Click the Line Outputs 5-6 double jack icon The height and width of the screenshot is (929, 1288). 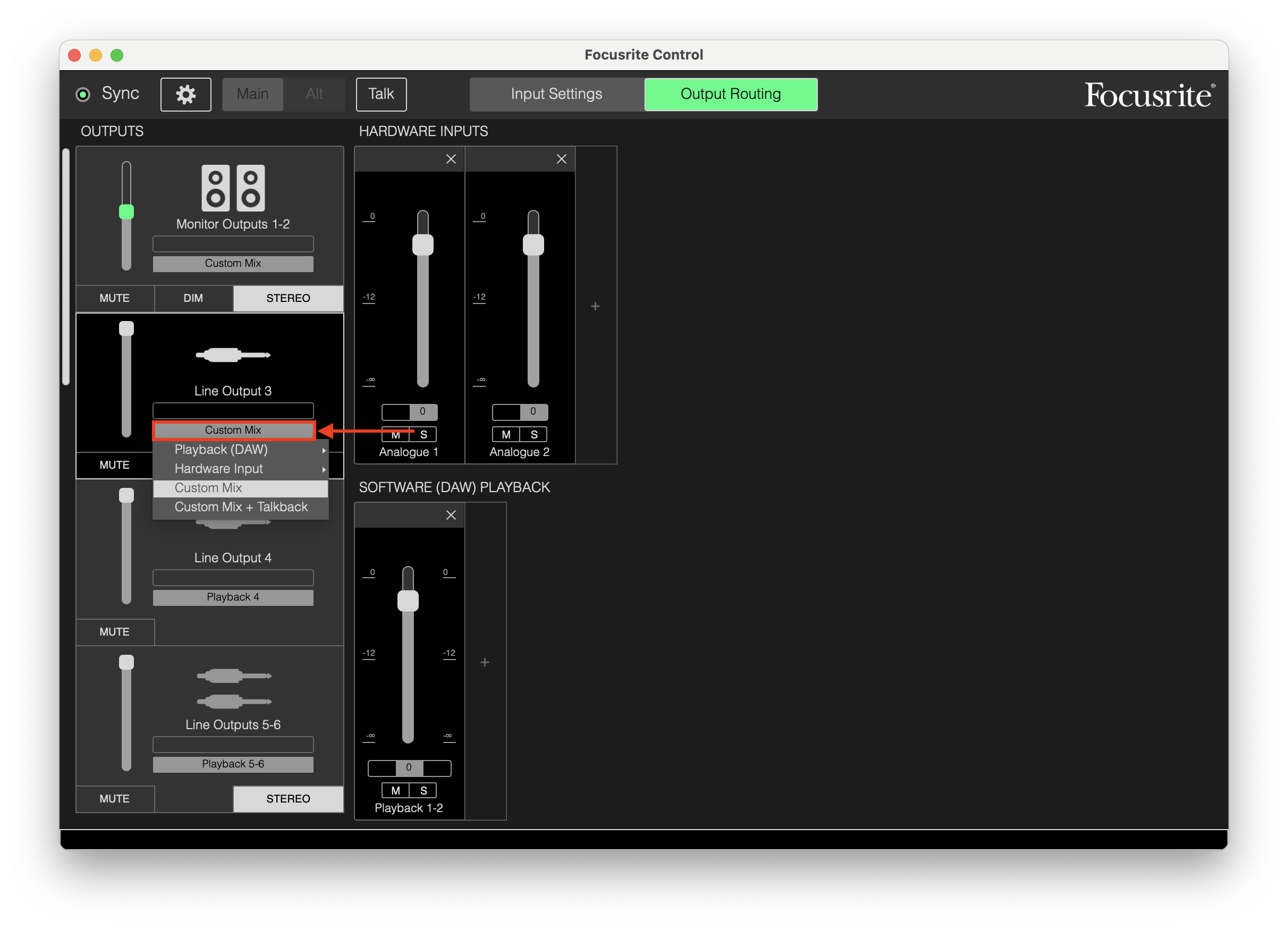(234, 688)
